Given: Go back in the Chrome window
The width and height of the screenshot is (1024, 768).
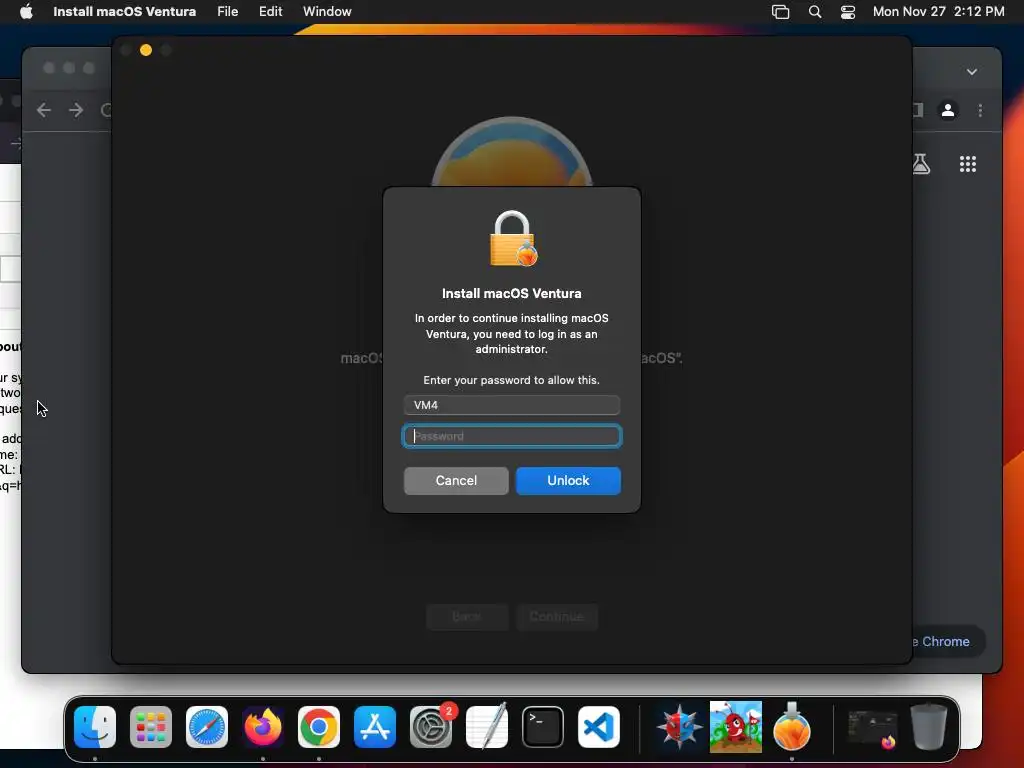Looking at the screenshot, I should click(x=44, y=110).
